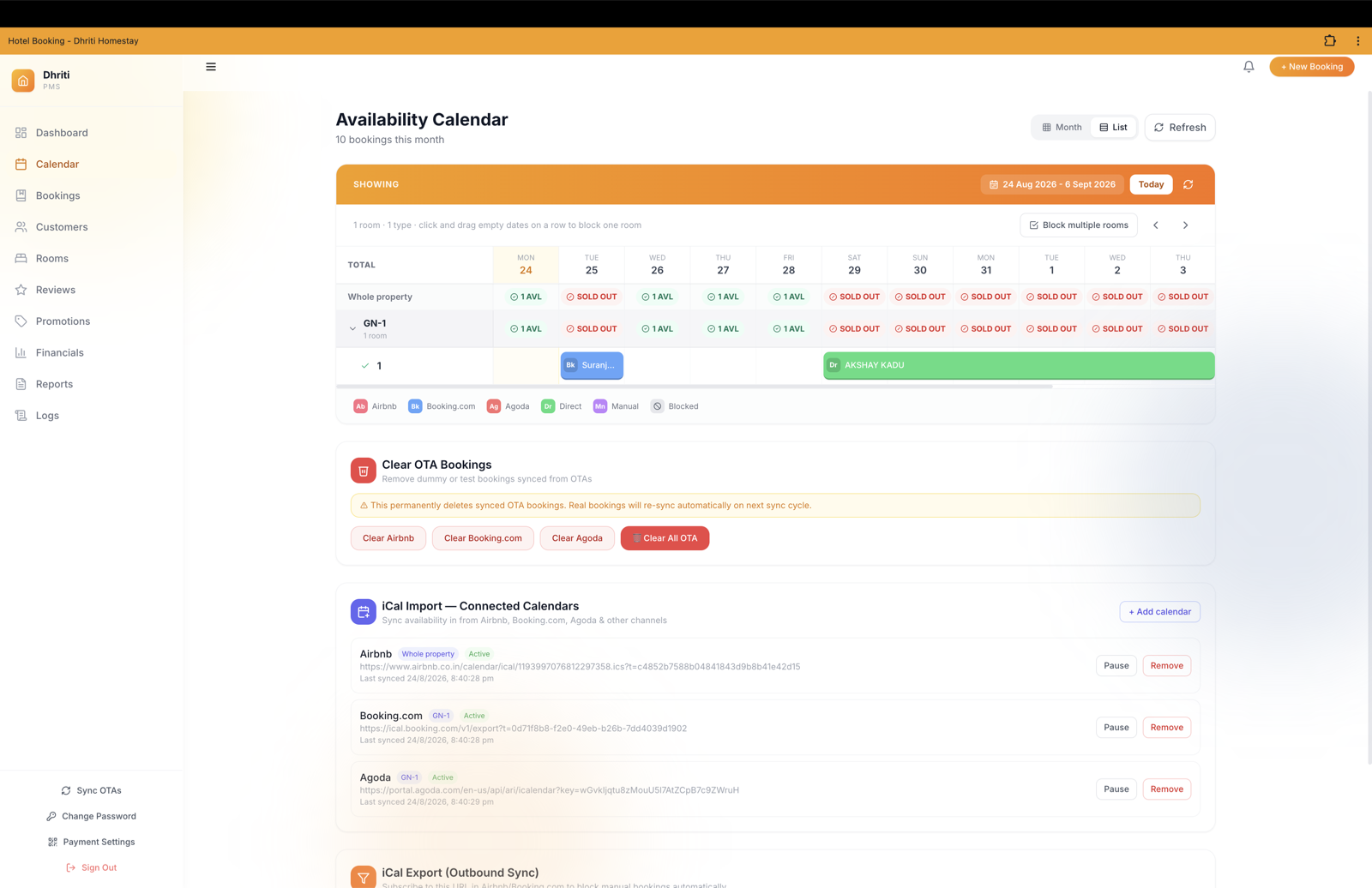
Task: Click the Refresh button
Action: click(1180, 128)
